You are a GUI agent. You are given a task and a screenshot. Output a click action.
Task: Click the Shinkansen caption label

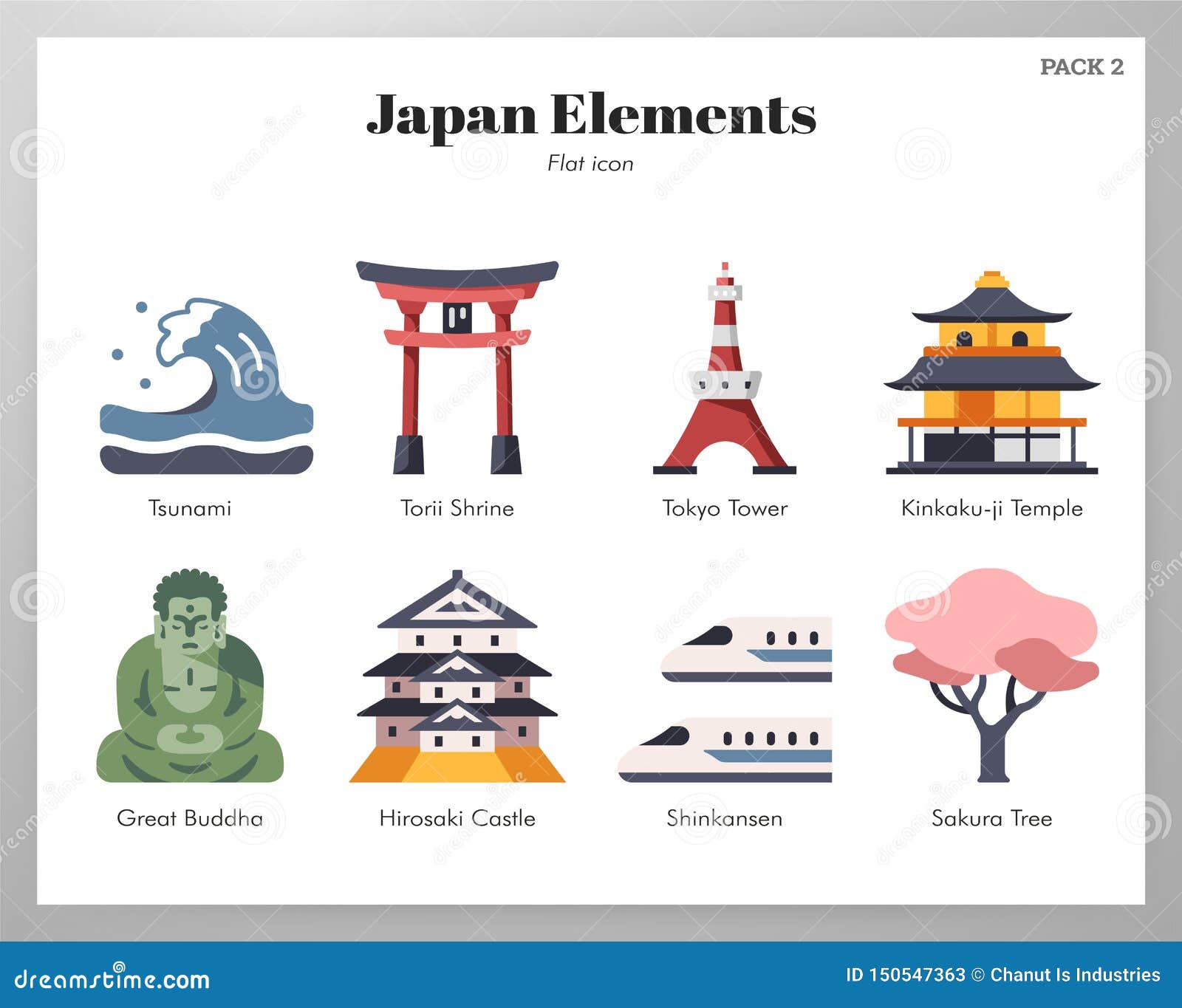click(724, 818)
